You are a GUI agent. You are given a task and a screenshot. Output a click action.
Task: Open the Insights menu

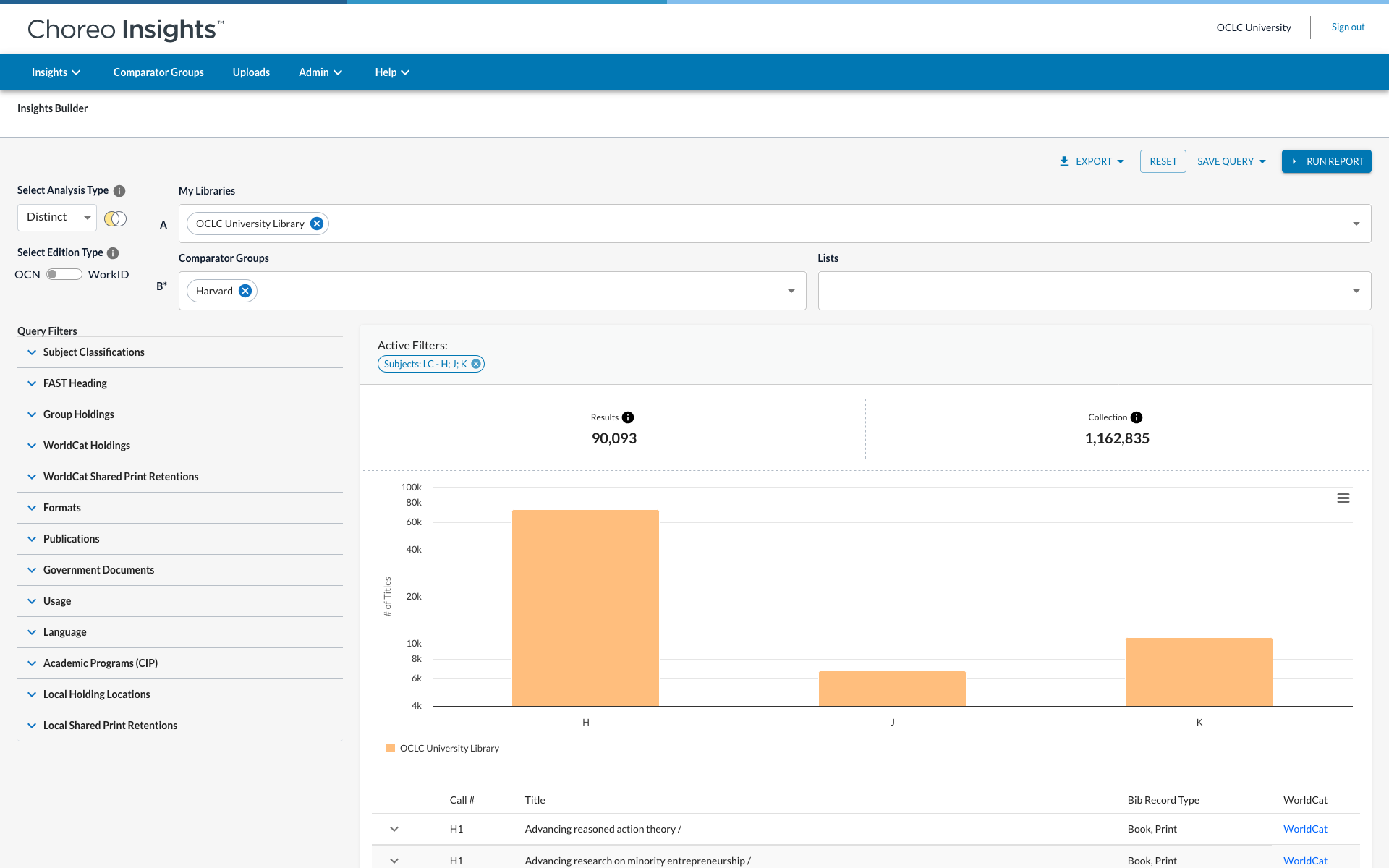pos(56,72)
